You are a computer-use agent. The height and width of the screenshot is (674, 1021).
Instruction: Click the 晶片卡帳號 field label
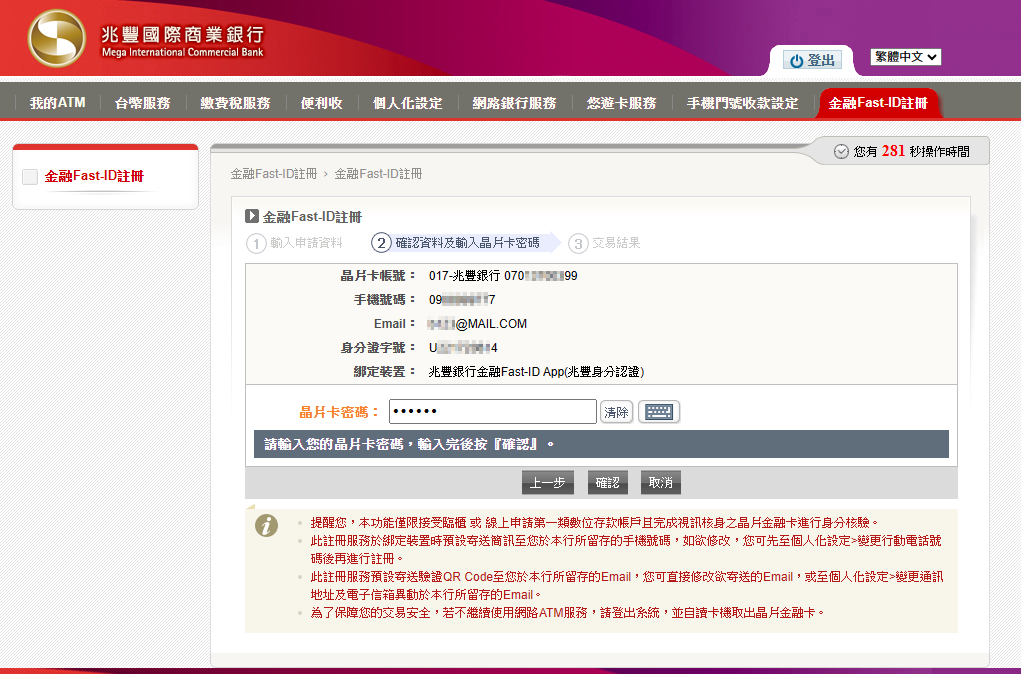coord(378,276)
